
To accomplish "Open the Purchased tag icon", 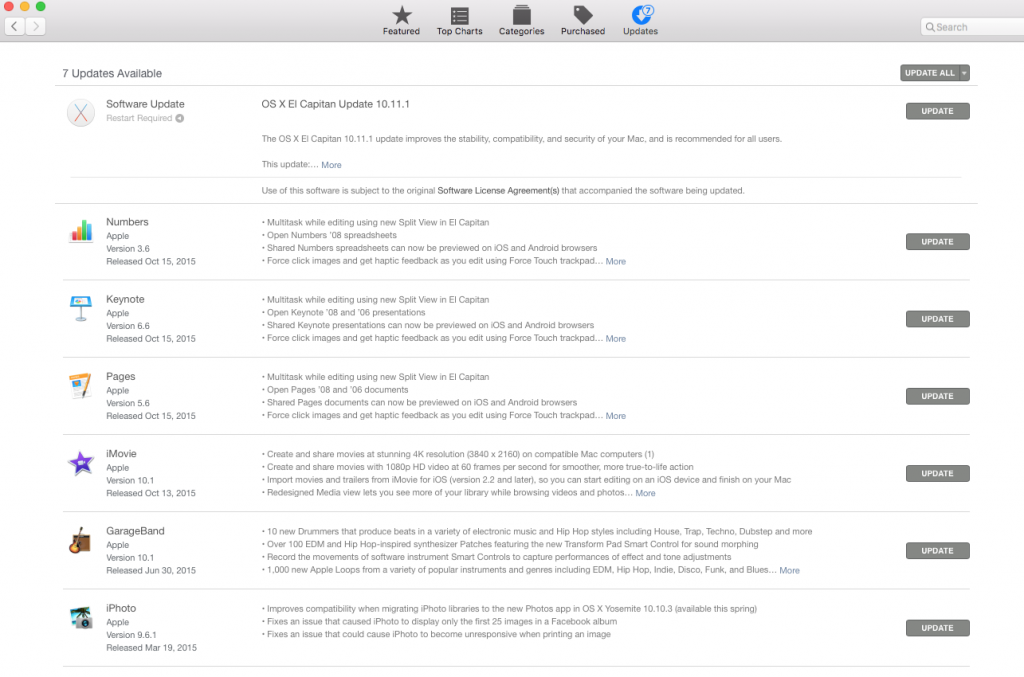I will tap(583, 14).
